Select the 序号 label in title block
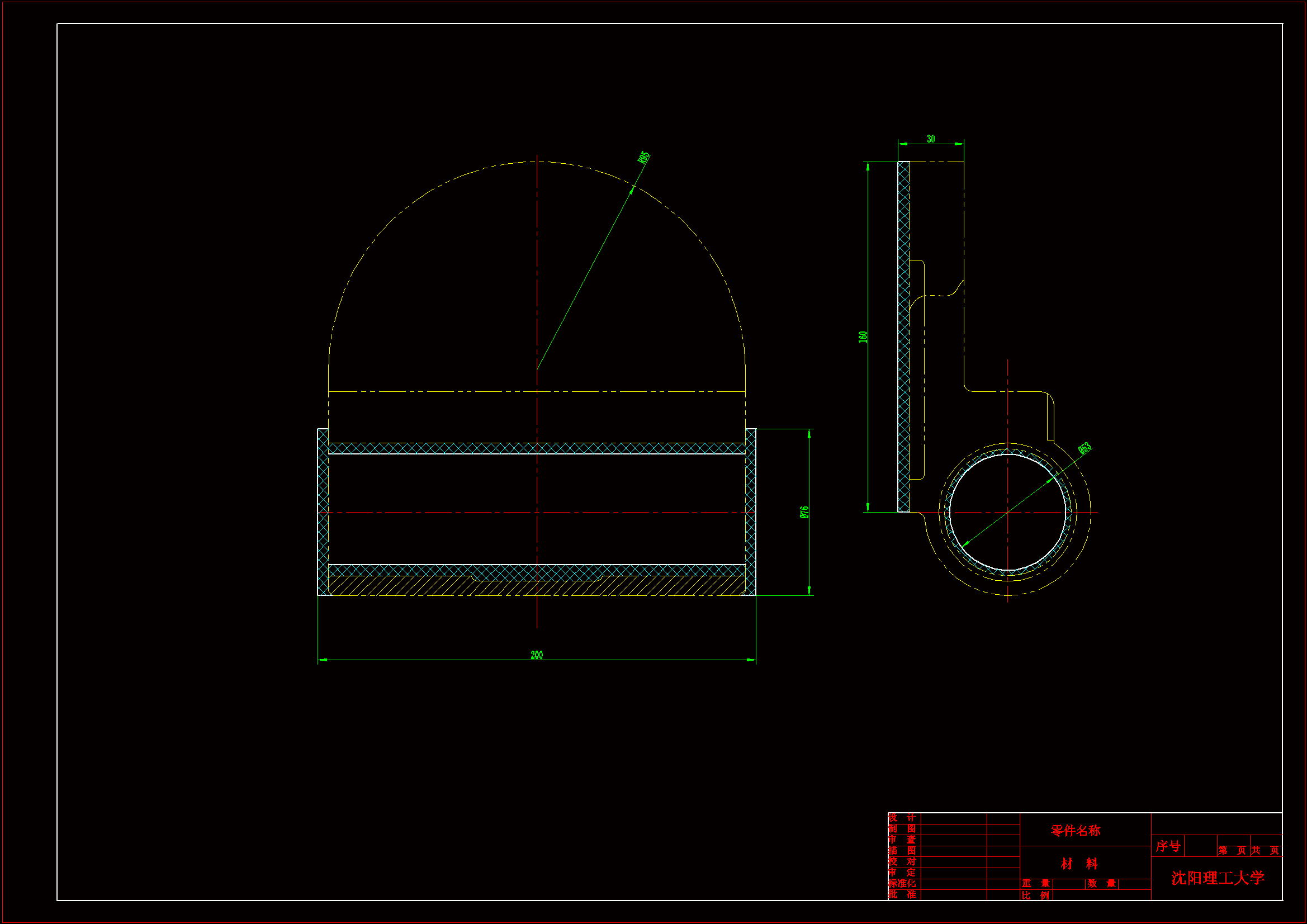The width and height of the screenshot is (1307, 924). [1168, 846]
